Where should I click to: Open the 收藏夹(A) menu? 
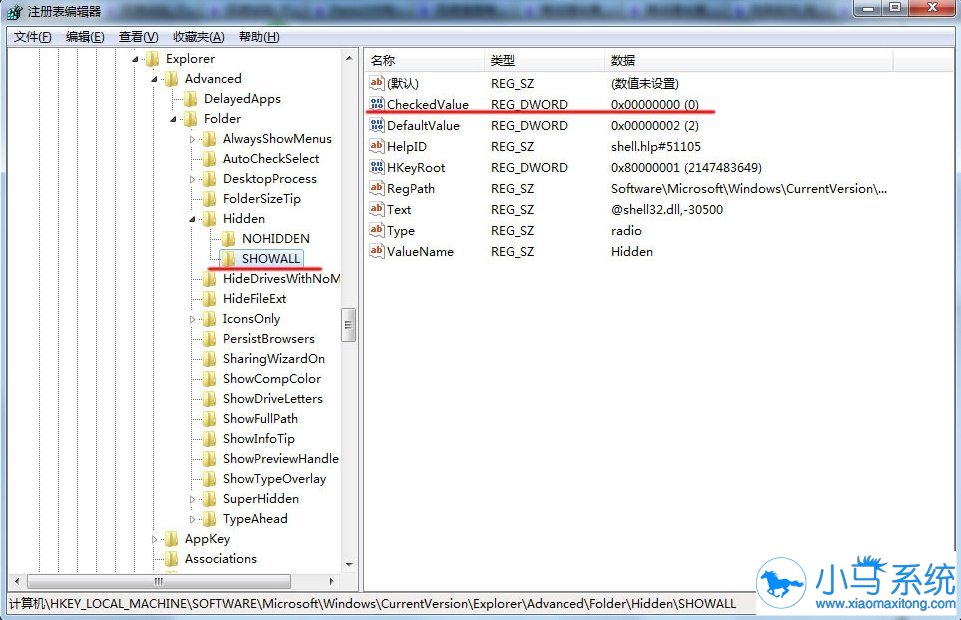pos(199,37)
